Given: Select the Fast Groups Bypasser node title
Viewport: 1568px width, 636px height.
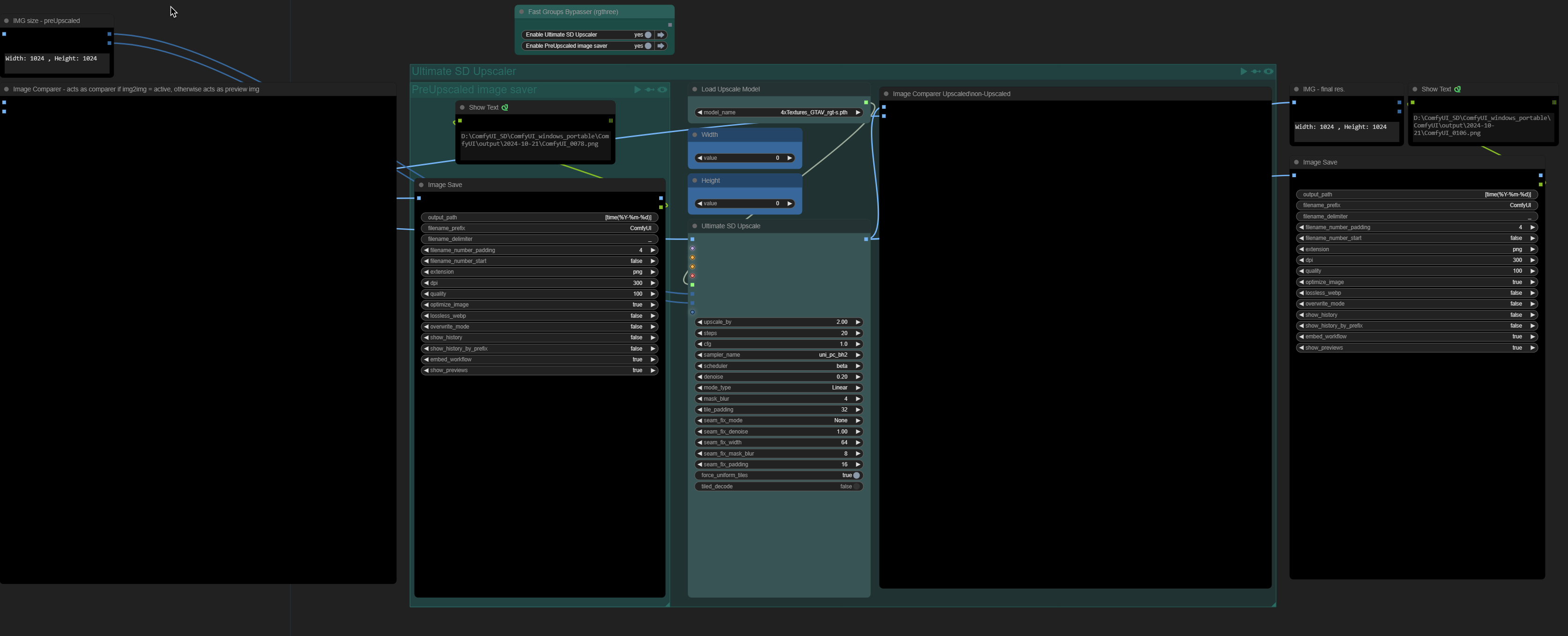Looking at the screenshot, I should 573,12.
